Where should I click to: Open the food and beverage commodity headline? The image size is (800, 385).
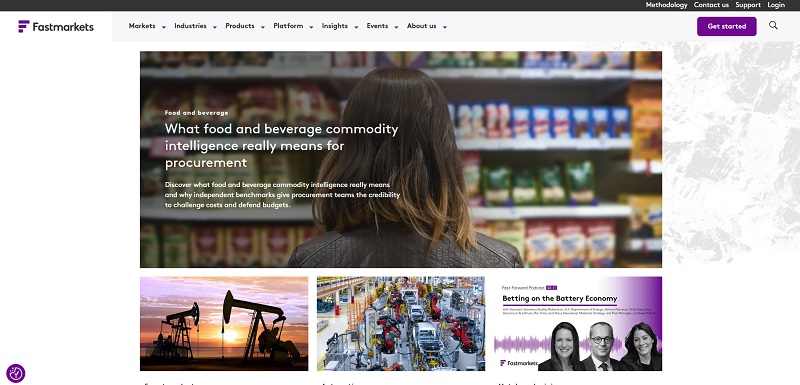[281, 146]
